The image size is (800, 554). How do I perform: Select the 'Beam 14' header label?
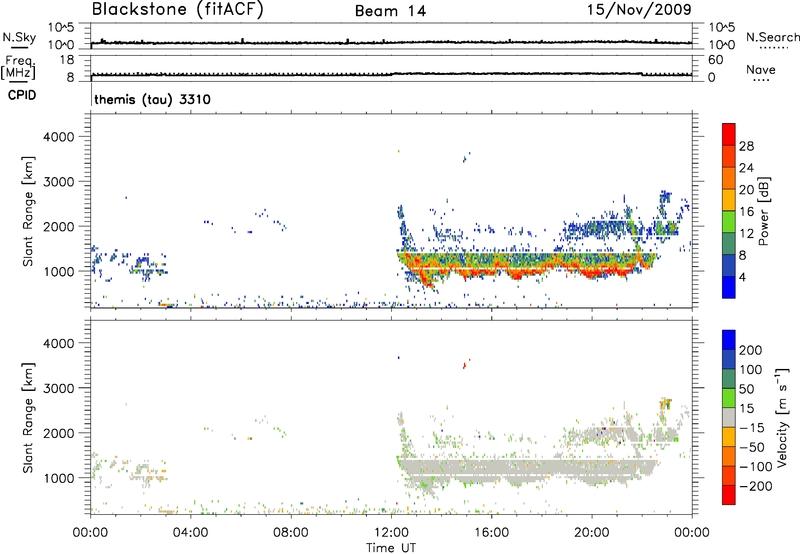(390, 11)
